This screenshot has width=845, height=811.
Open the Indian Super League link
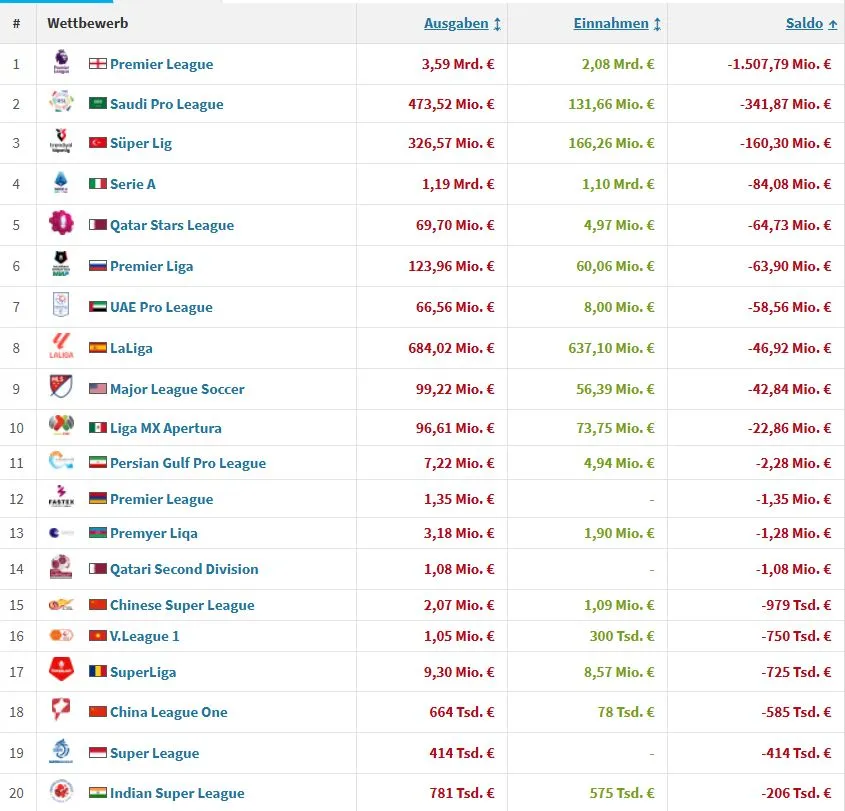coord(177,794)
